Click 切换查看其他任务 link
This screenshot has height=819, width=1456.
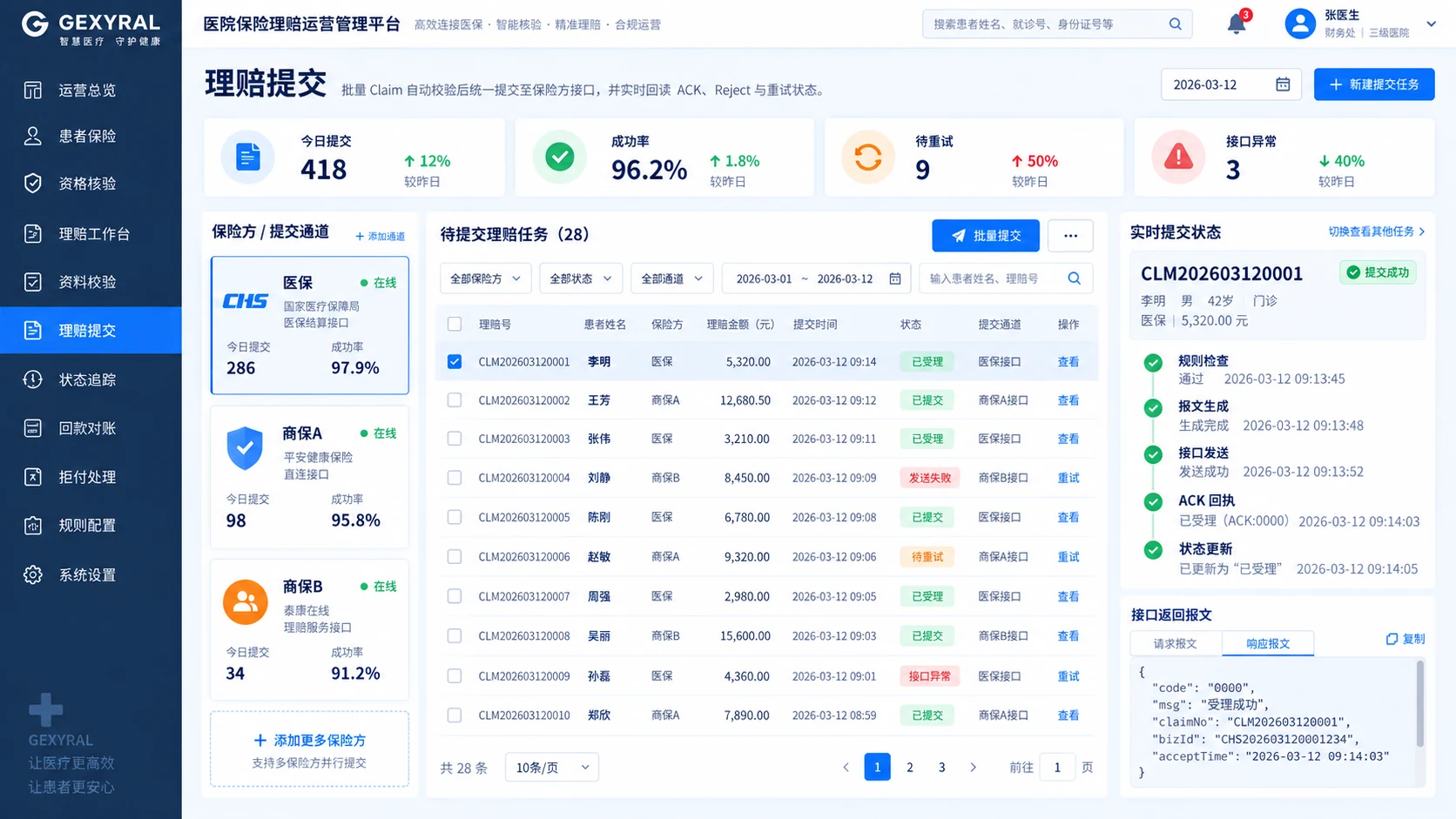1377,232
